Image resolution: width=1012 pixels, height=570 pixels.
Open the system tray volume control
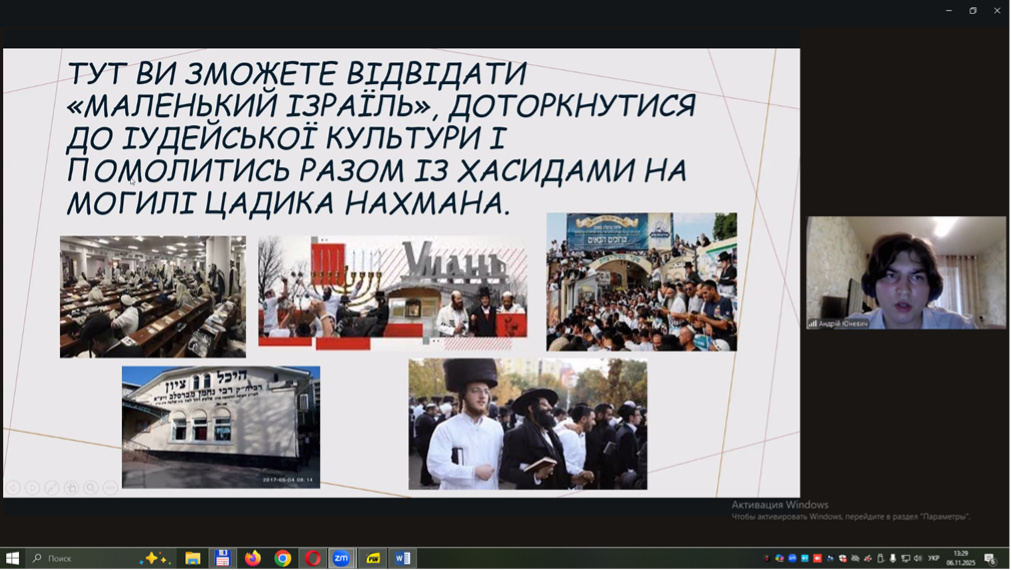(918, 558)
